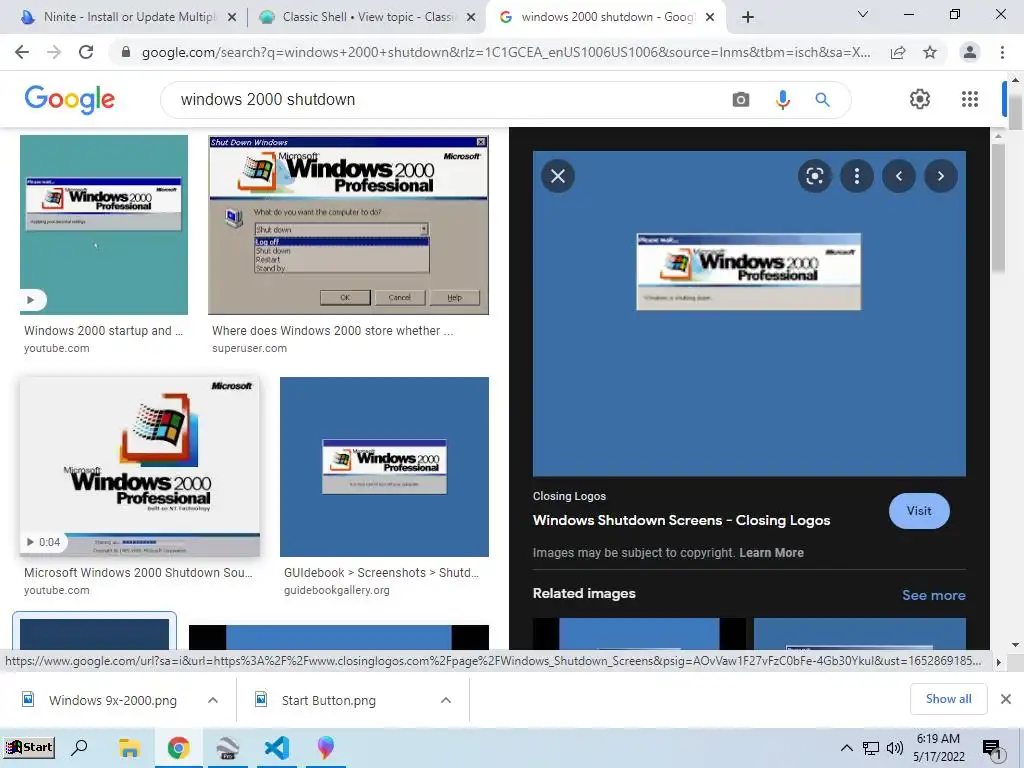
Task: Open Shut Down Windows dialog thumbnail
Action: pyautogui.click(x=348, y=225)
